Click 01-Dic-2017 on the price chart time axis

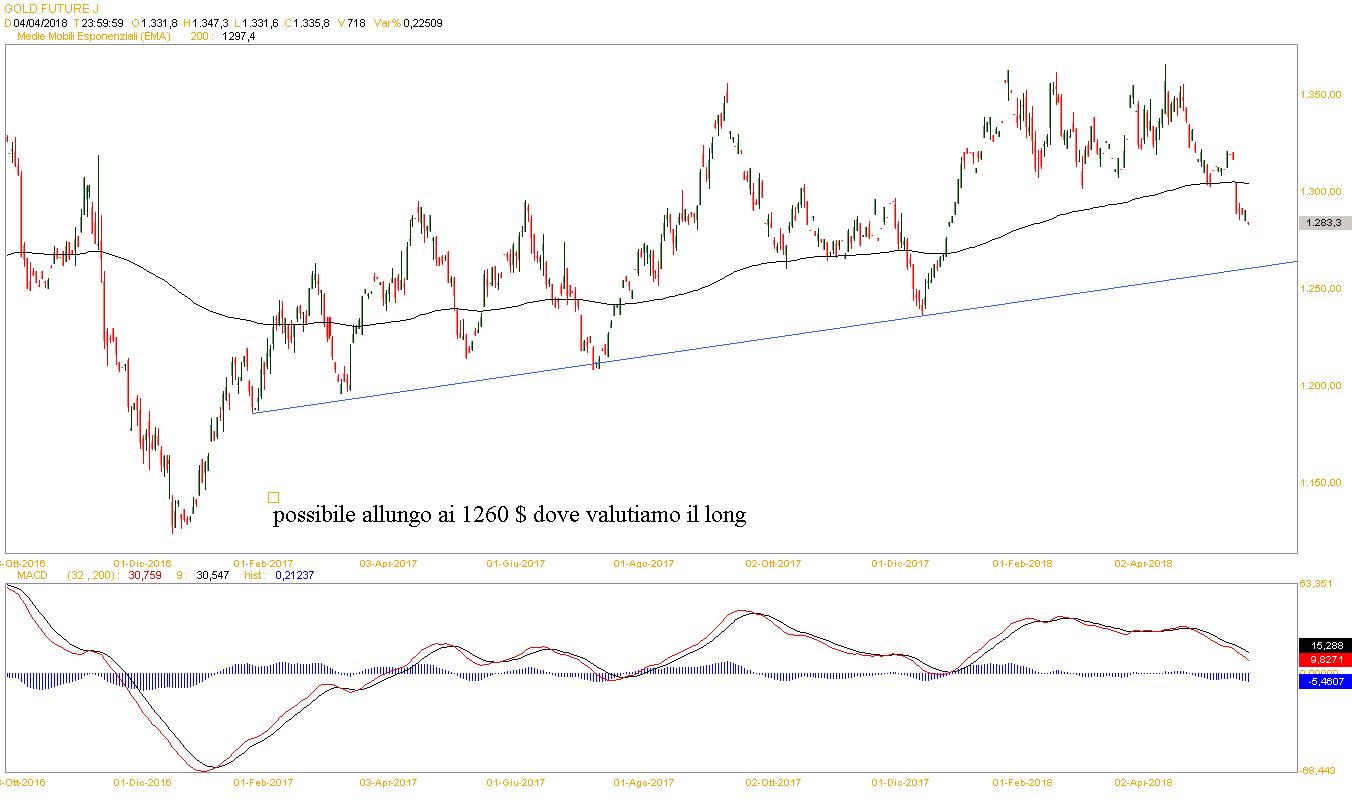click(x=900, y=563)
